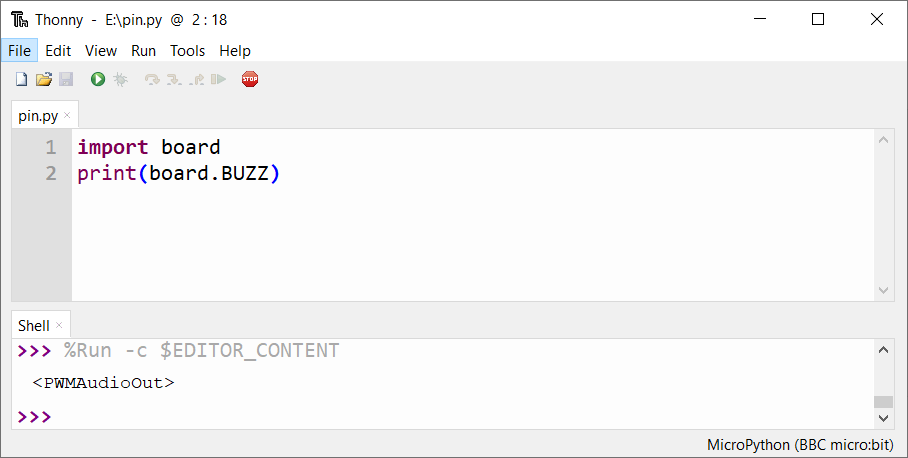Close the pin.py tab
The height and width of the screenshot is (458, 908).
(x=67, y=115)
